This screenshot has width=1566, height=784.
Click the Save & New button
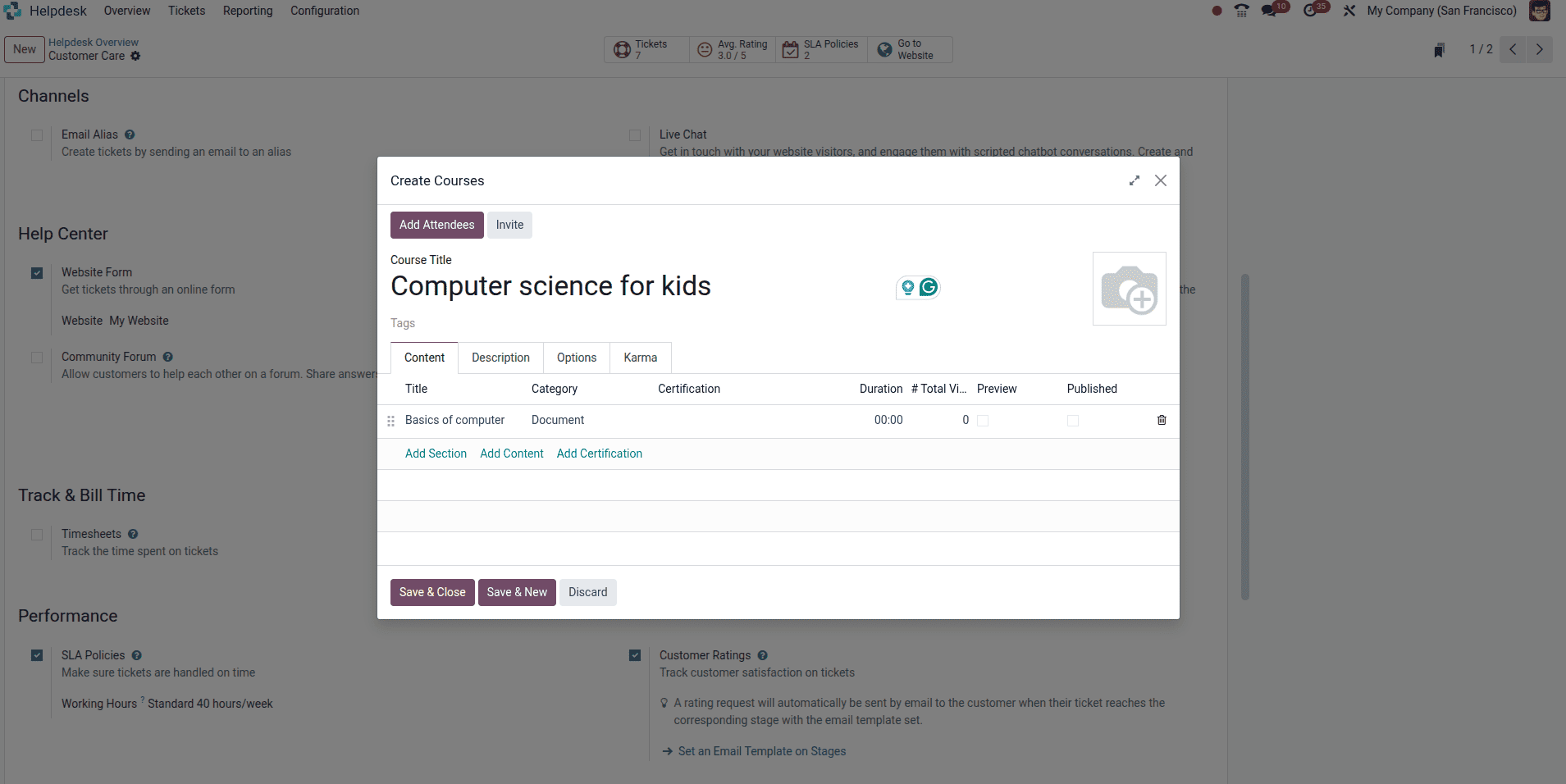click(x=516, y=592)
